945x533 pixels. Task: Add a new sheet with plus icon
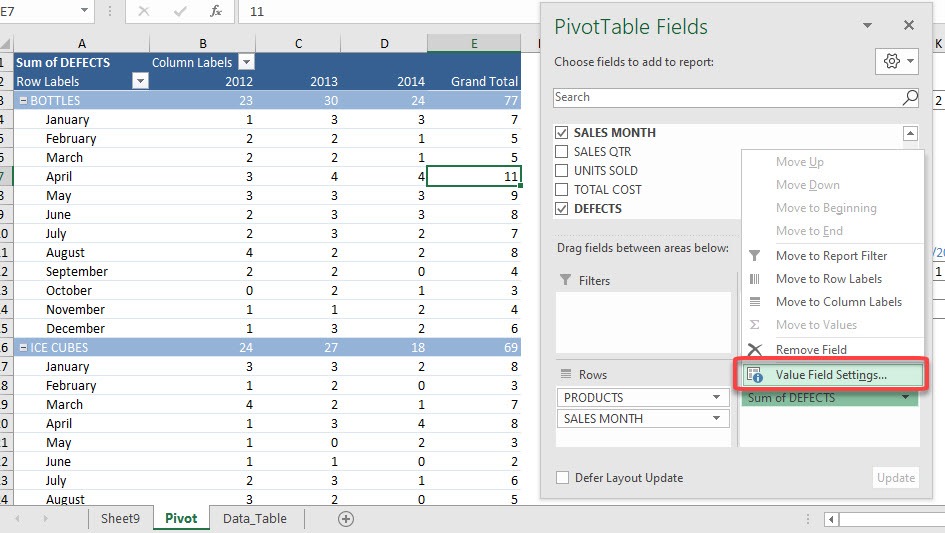346,519
